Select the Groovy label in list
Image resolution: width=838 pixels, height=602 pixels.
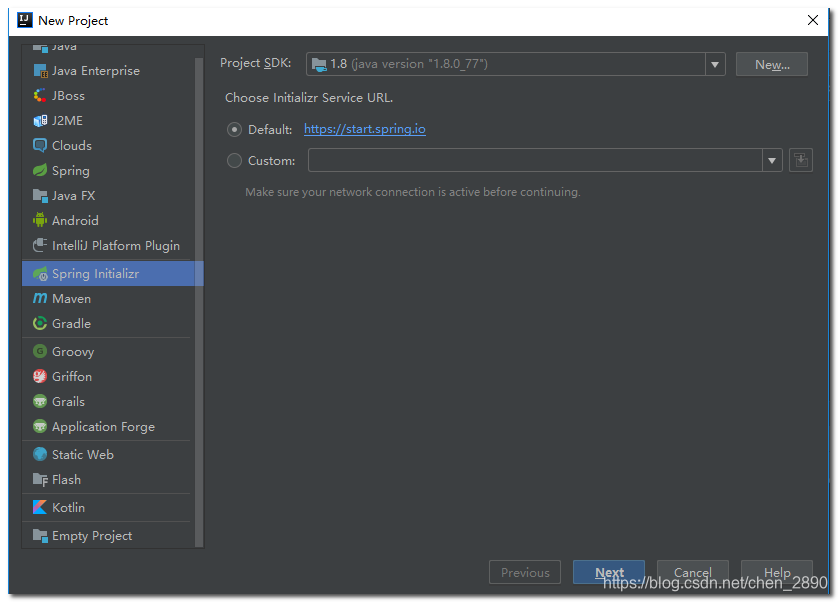pos(73,352)
